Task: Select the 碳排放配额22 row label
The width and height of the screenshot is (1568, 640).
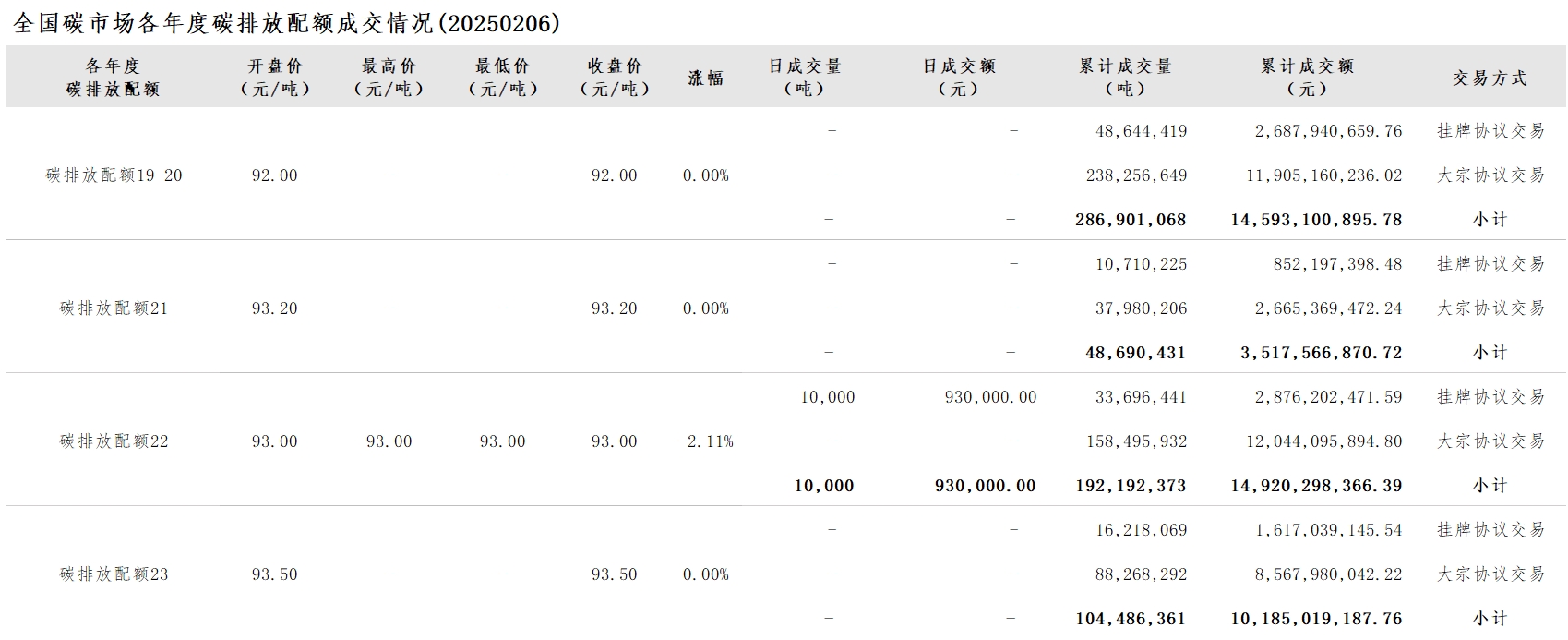Action: pos(114,441)
